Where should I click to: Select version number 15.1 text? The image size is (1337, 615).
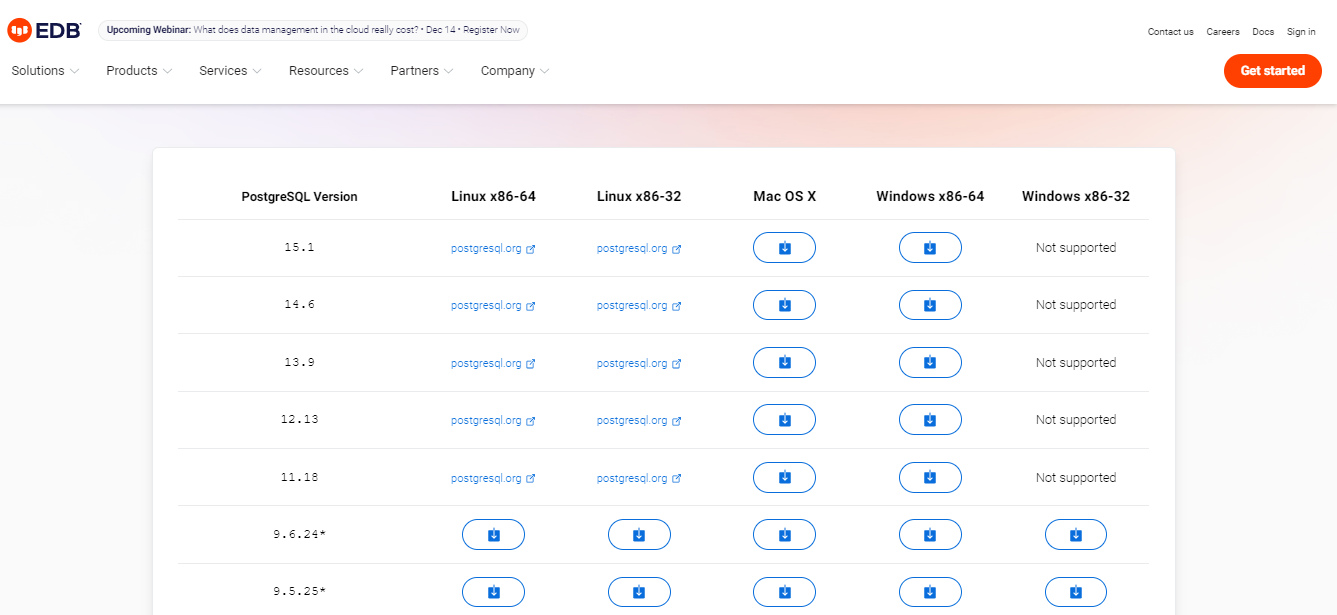[299, 247]
